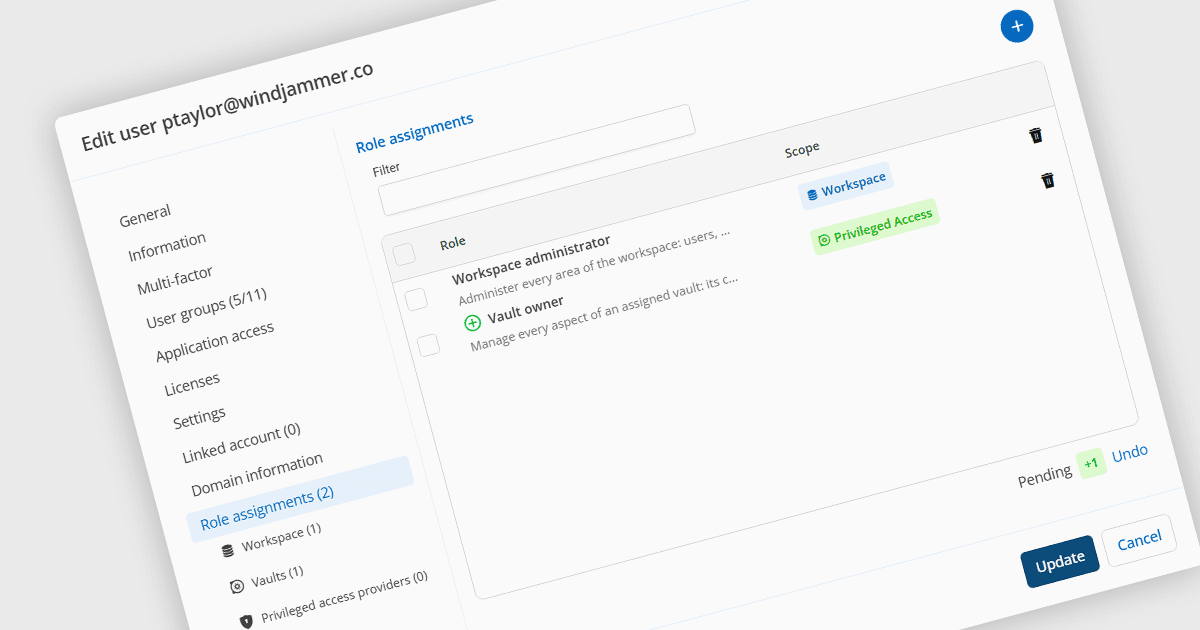Screen dimensions: 1200x630
Task: Click the Edit user ptaylor@windjammer.co title
Action: (227, 106)
